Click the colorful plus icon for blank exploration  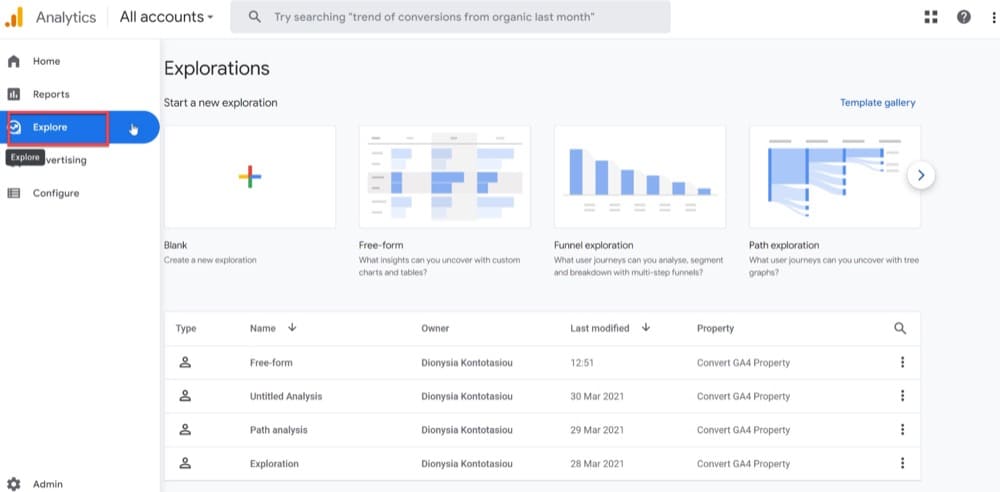[x=250, y=177]
